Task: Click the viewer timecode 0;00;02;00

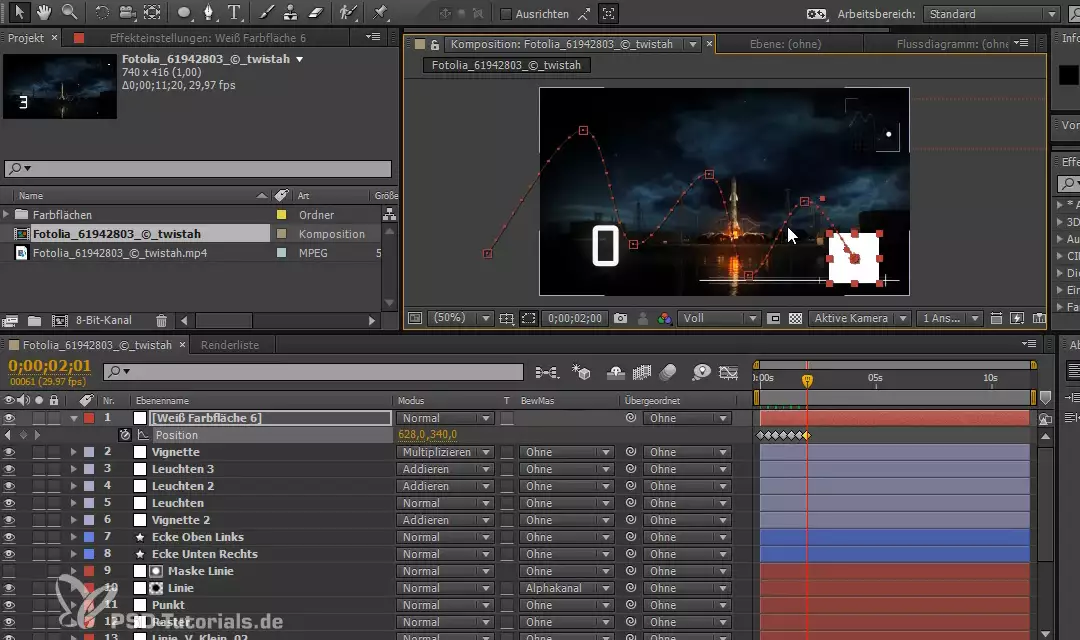Action: click(574, 318)
